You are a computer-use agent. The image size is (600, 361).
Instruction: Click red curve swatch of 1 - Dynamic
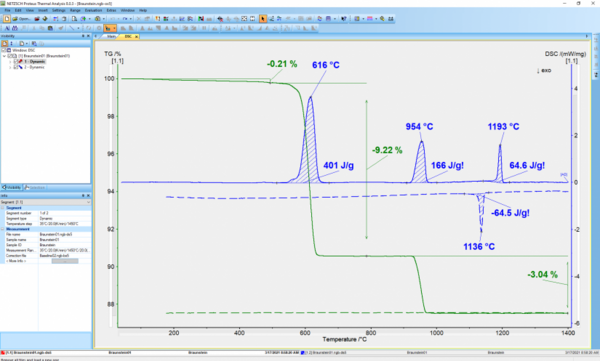21,61
